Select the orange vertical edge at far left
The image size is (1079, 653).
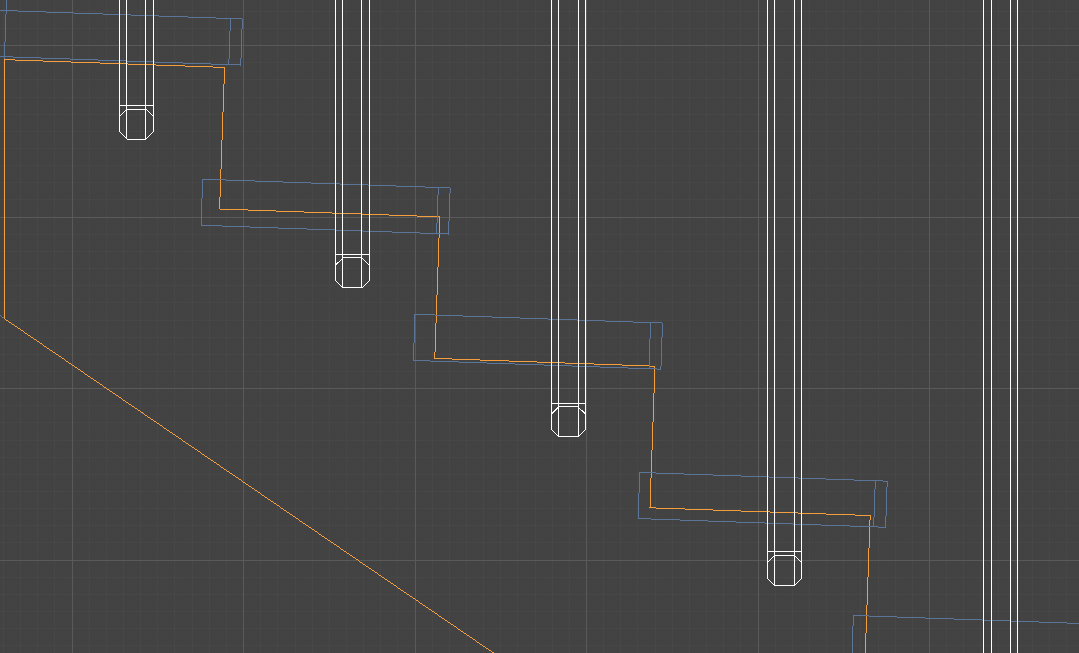click(x=5, y=190)
